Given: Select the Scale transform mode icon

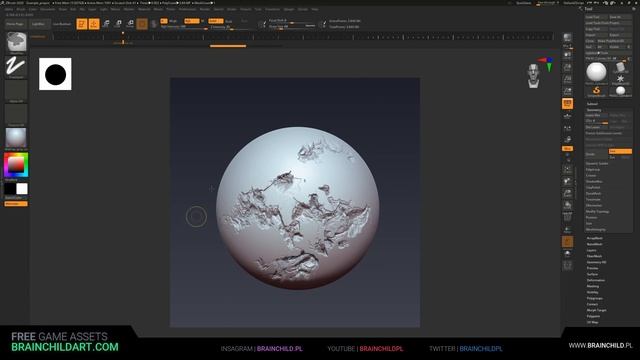Looking at the screenshot, I should tap(118, 24).
